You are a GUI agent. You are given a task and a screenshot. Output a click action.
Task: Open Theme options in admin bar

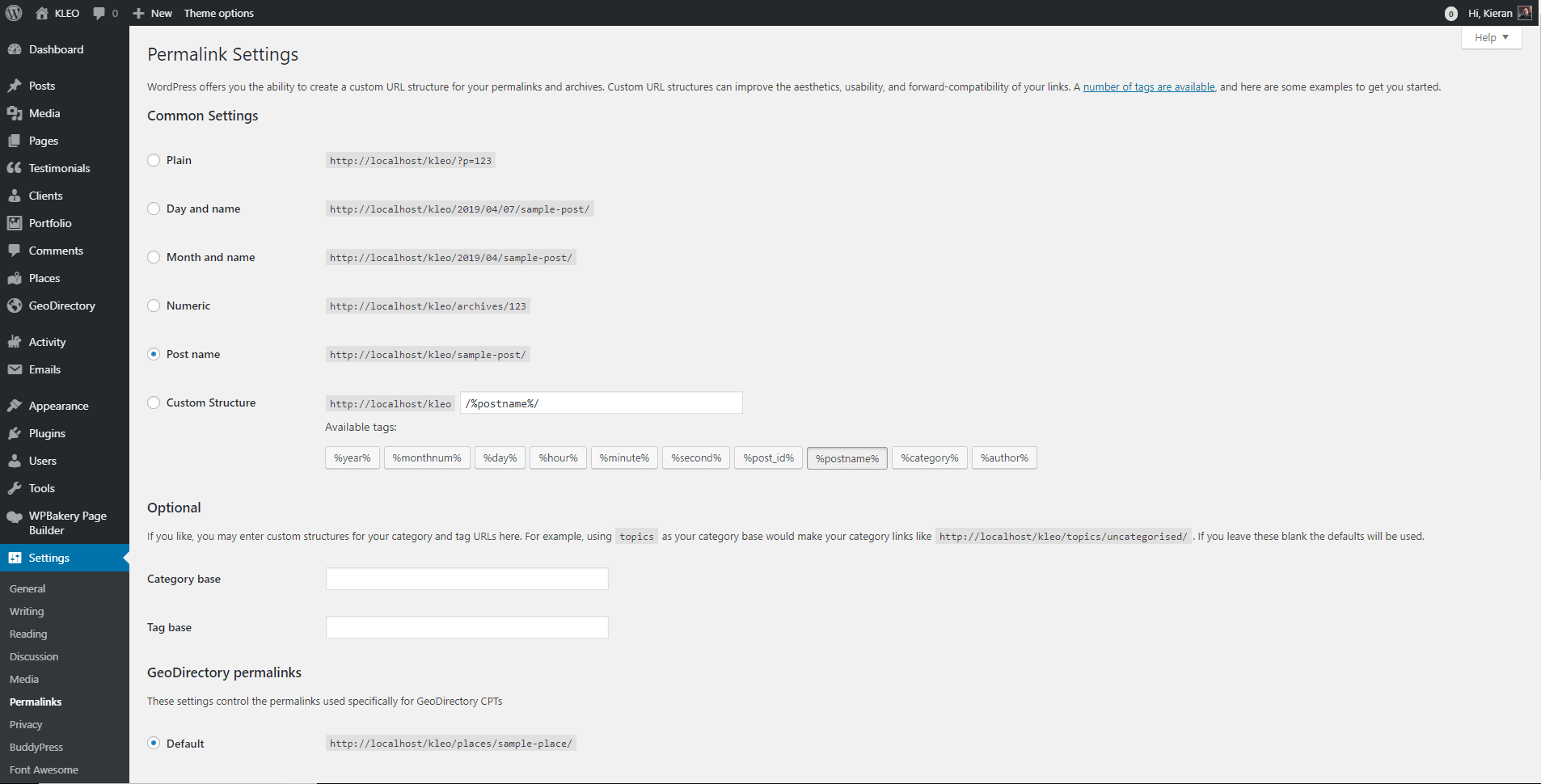tap(218, 13)
